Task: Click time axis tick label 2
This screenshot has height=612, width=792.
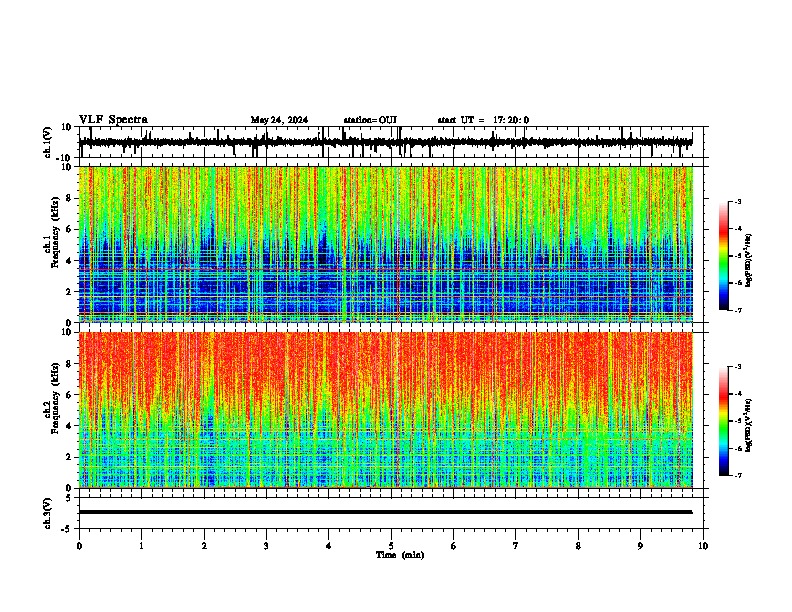Action: click(x=204, y=546)
